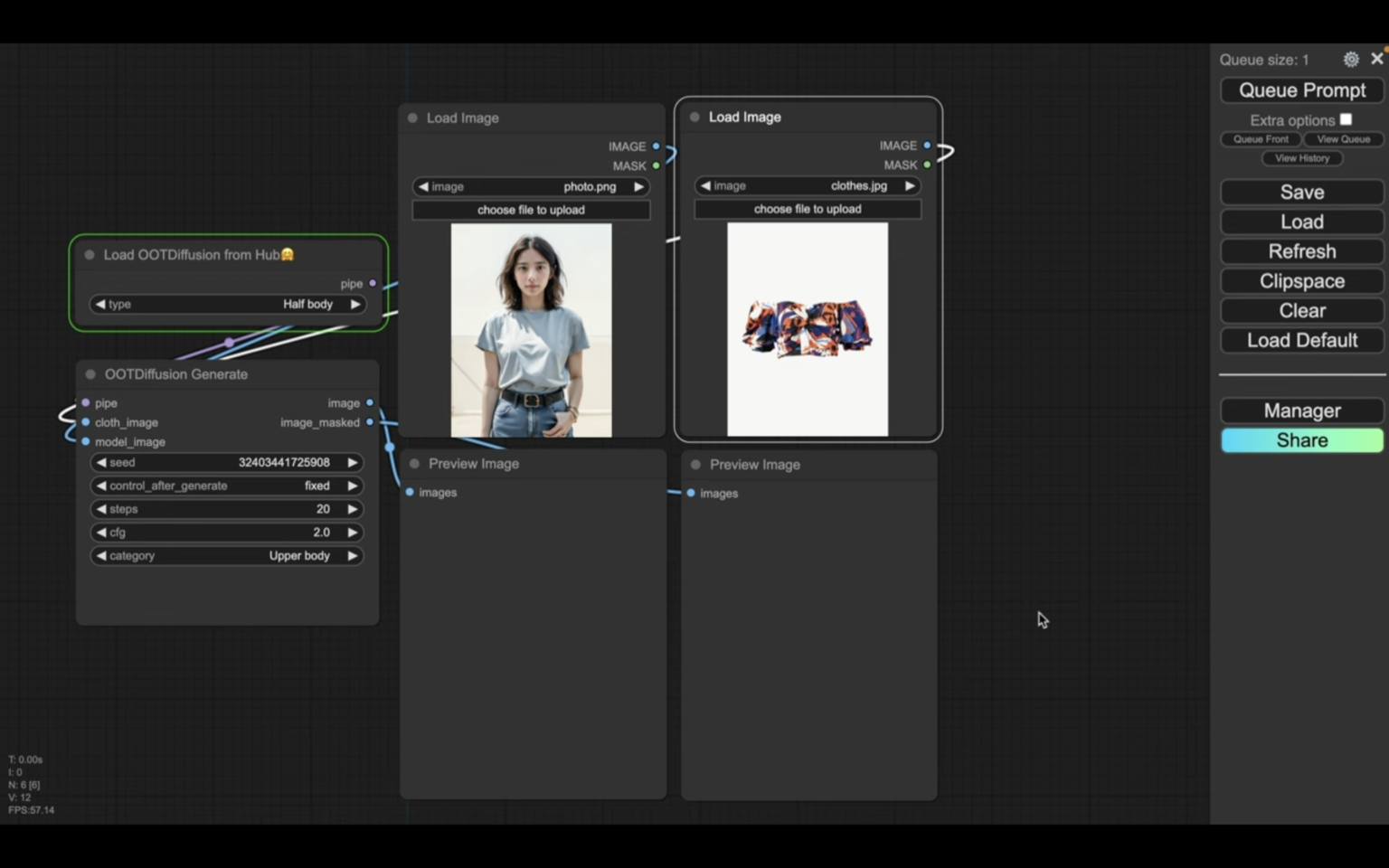Open control_after_generate fixed dropdown
This screenshot has height=868, width=1389.
coord(226,486)
